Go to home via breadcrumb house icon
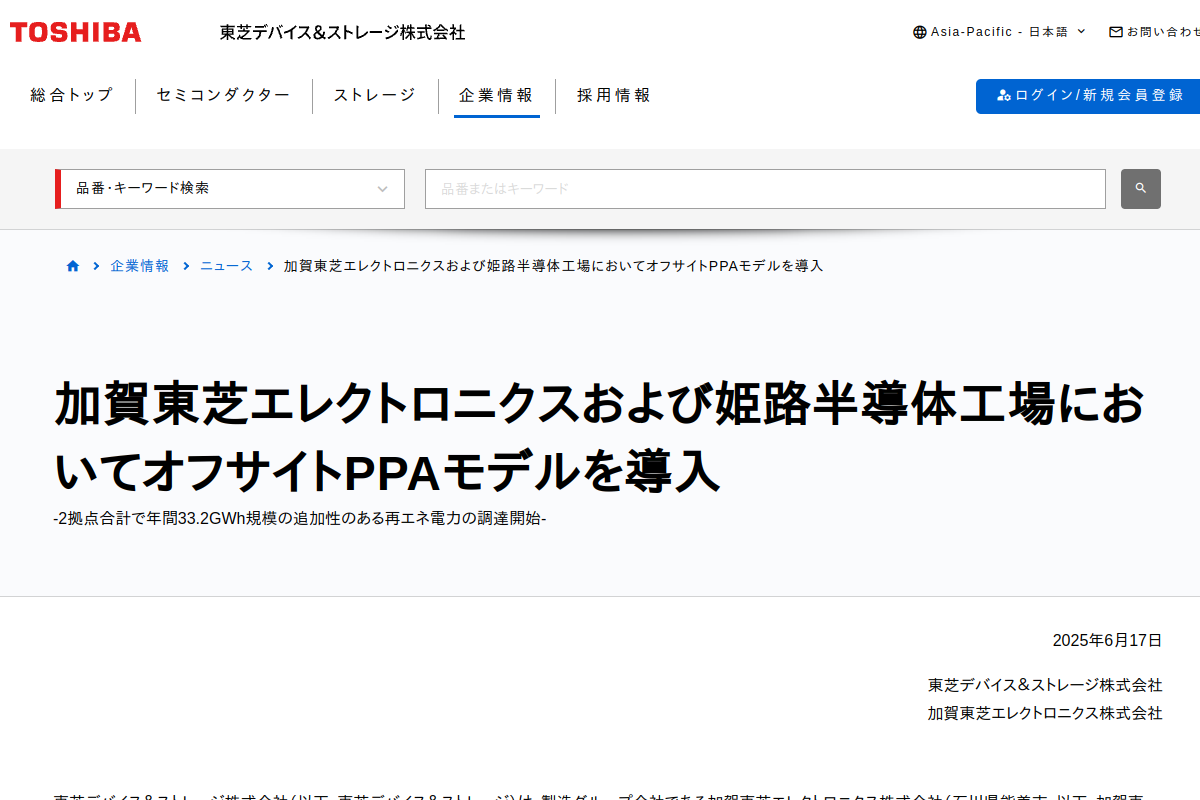The image size is (1200, 800). [x=73, y=266]
